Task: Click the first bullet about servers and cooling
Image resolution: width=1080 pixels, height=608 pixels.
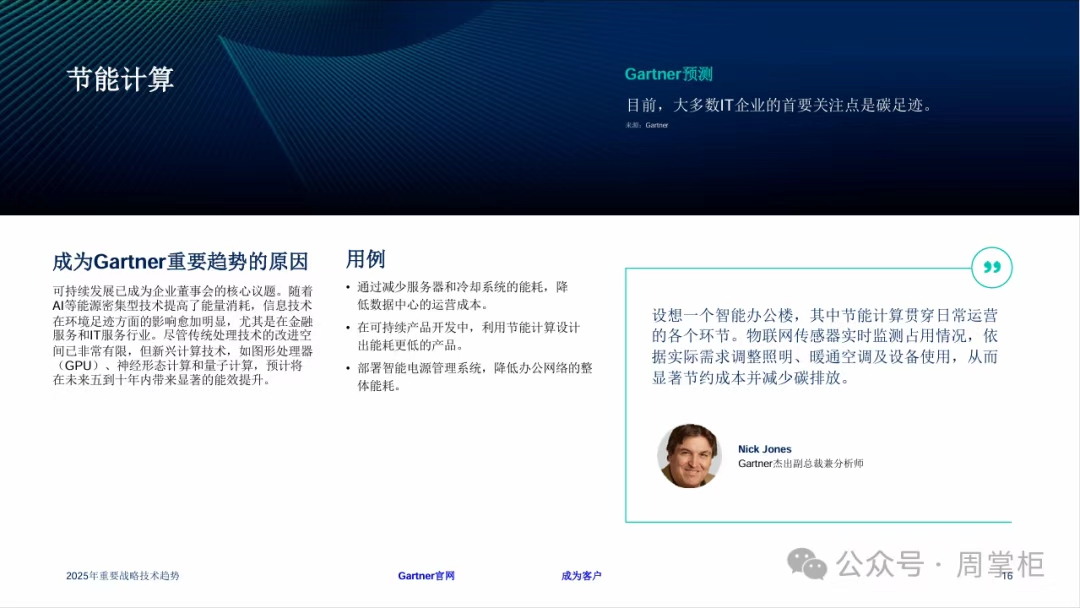Action: pyautogui.click(x=462, y=295)
